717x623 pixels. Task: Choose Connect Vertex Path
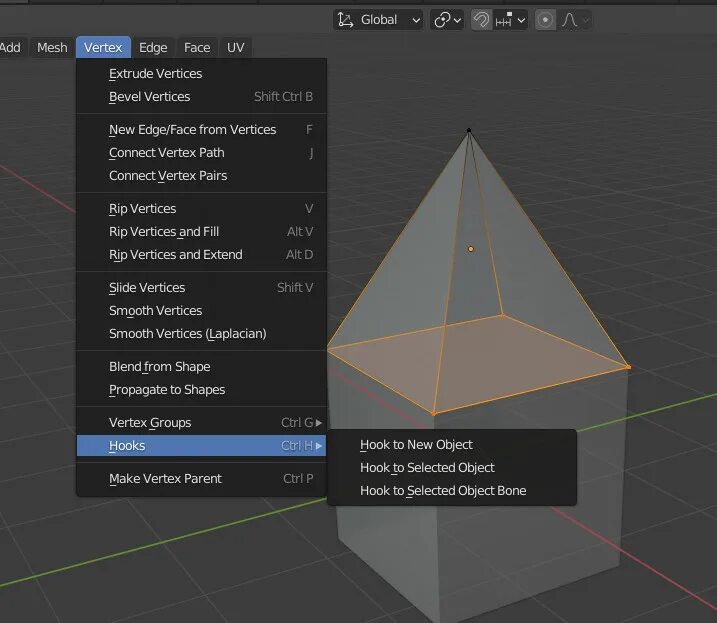point(201,153)
